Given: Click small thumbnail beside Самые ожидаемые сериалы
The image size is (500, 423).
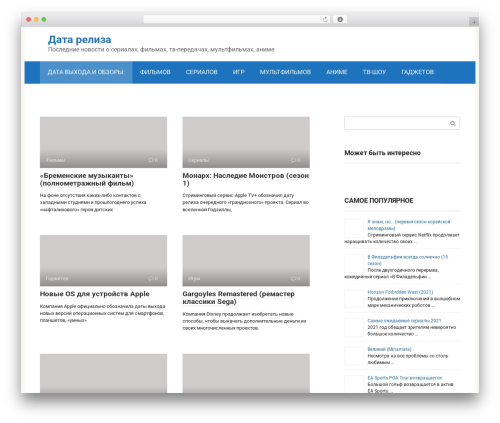Looking at the screenshot, I should 354,327.
